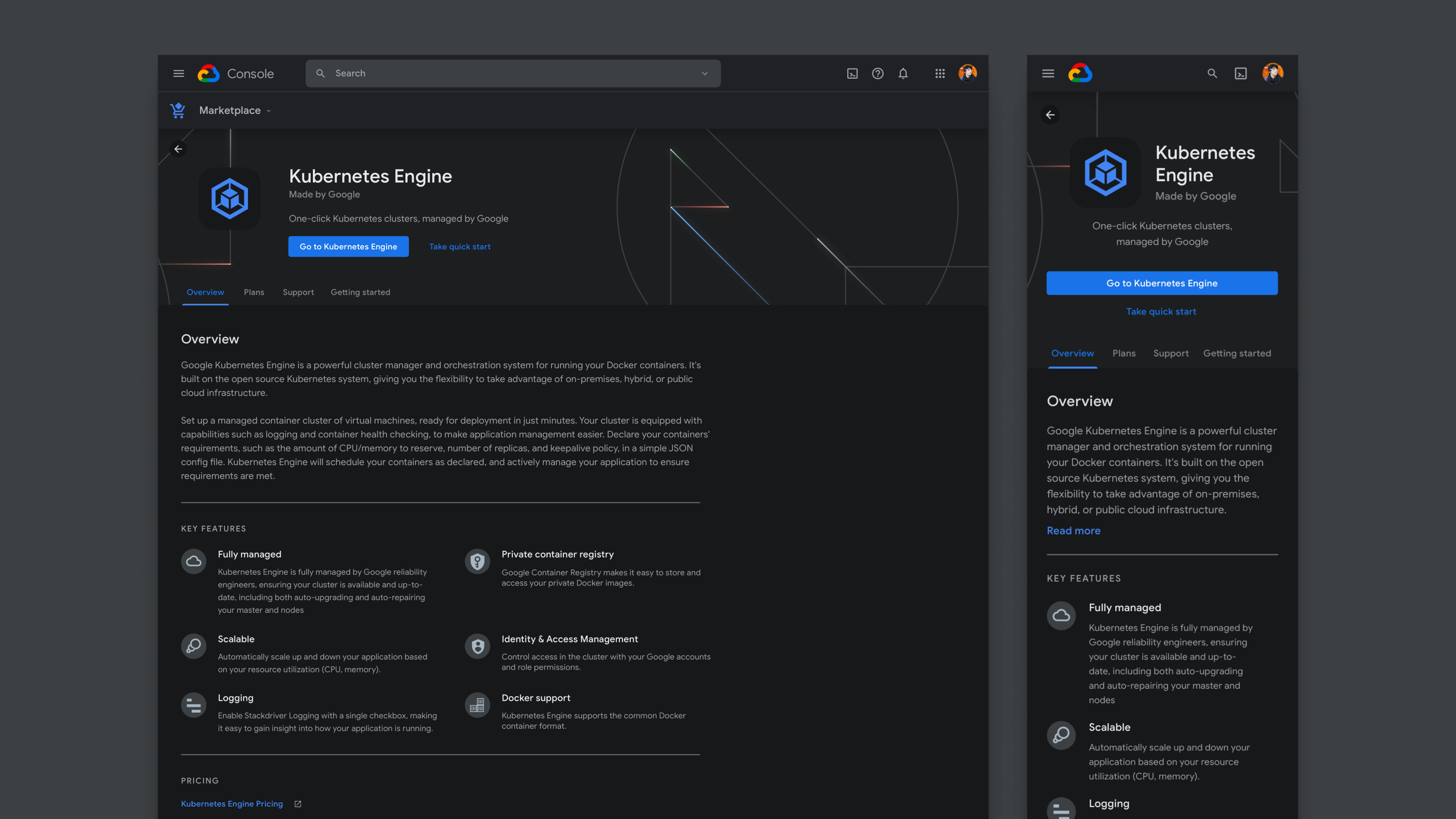
Task: Click the Docker support heading
Action: [536, 698]
